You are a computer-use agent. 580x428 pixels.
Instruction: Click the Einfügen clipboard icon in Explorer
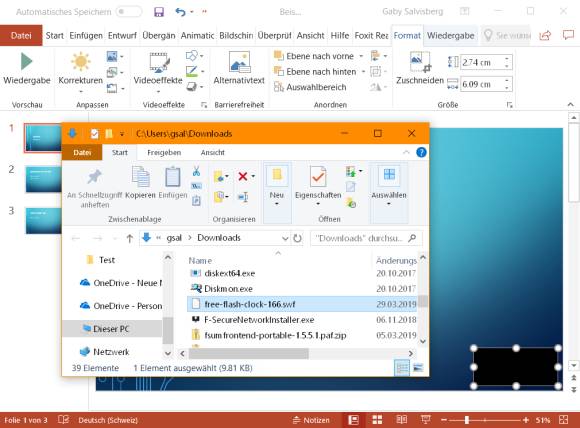172,177
